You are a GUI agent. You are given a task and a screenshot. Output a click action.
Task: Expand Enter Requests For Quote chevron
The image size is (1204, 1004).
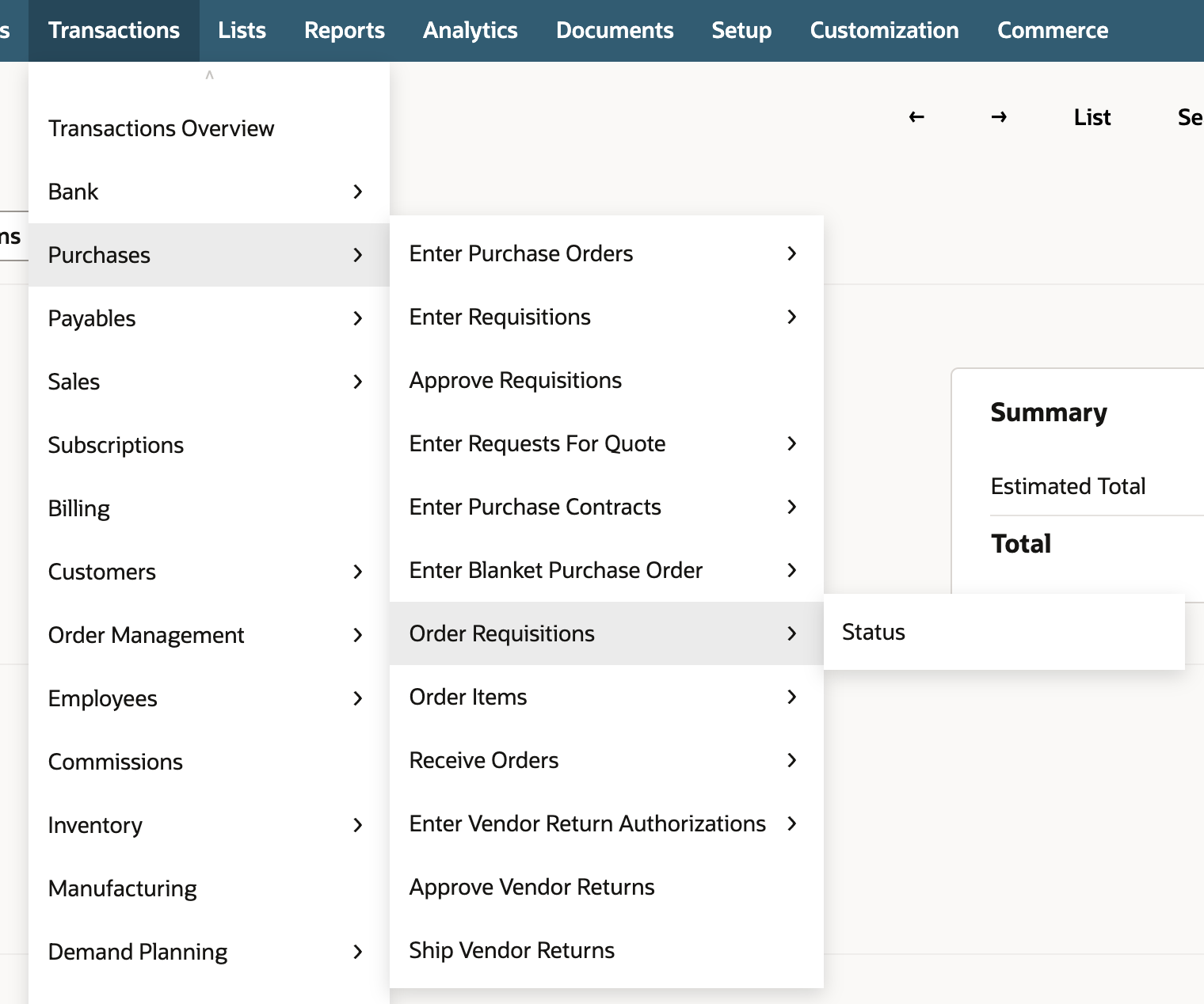tap(792, 443)
